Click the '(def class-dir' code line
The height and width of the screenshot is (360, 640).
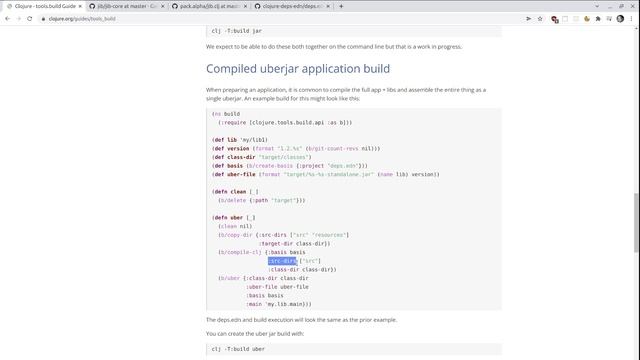point(262,157)
